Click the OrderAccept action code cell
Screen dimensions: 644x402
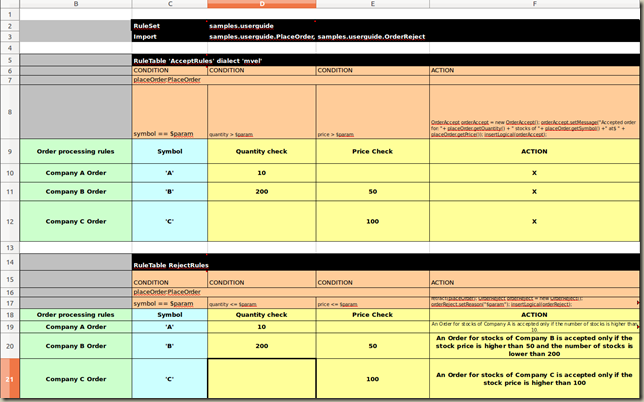coord(534,111)
